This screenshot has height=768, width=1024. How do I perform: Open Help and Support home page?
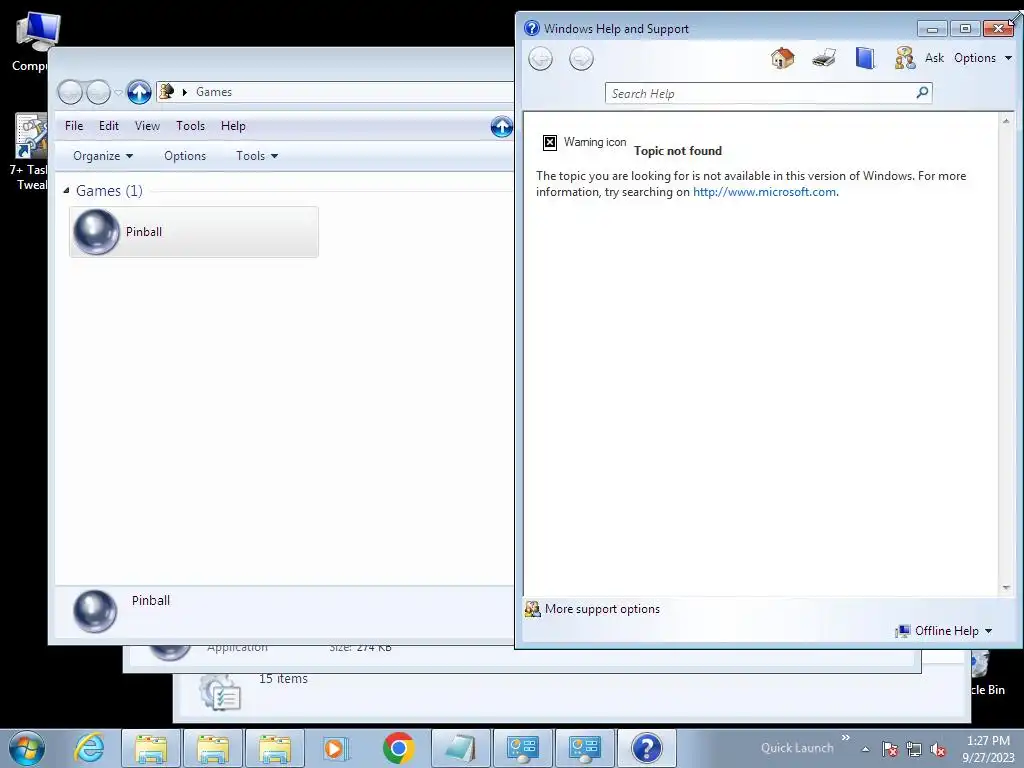[x=782, y=58]
